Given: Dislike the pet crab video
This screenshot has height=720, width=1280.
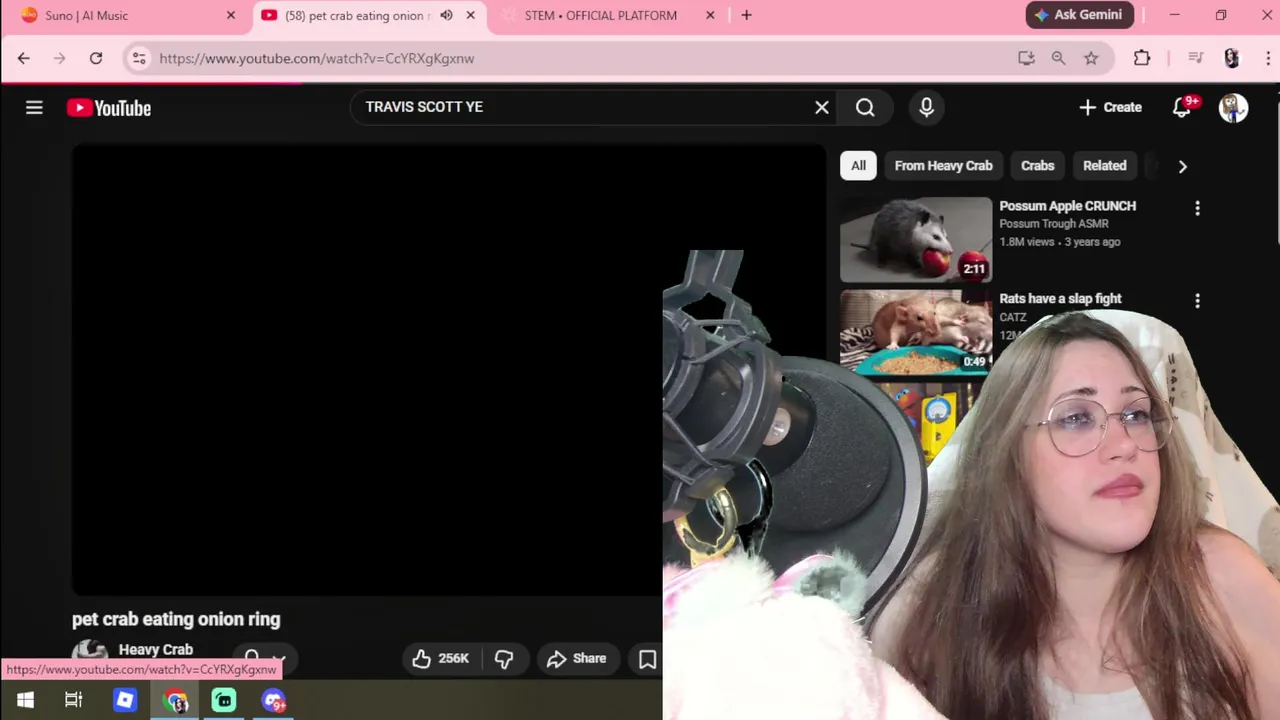Looking at the screenshot, I should tap(504, 658).
